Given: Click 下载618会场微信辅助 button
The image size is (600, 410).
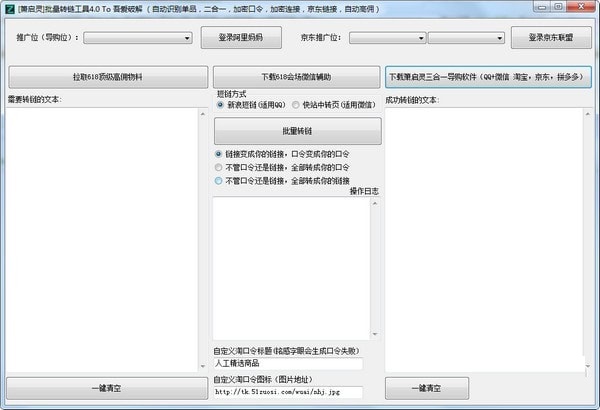Looking at the screenshot, I should pyautogui.click(x=297, y=77).
